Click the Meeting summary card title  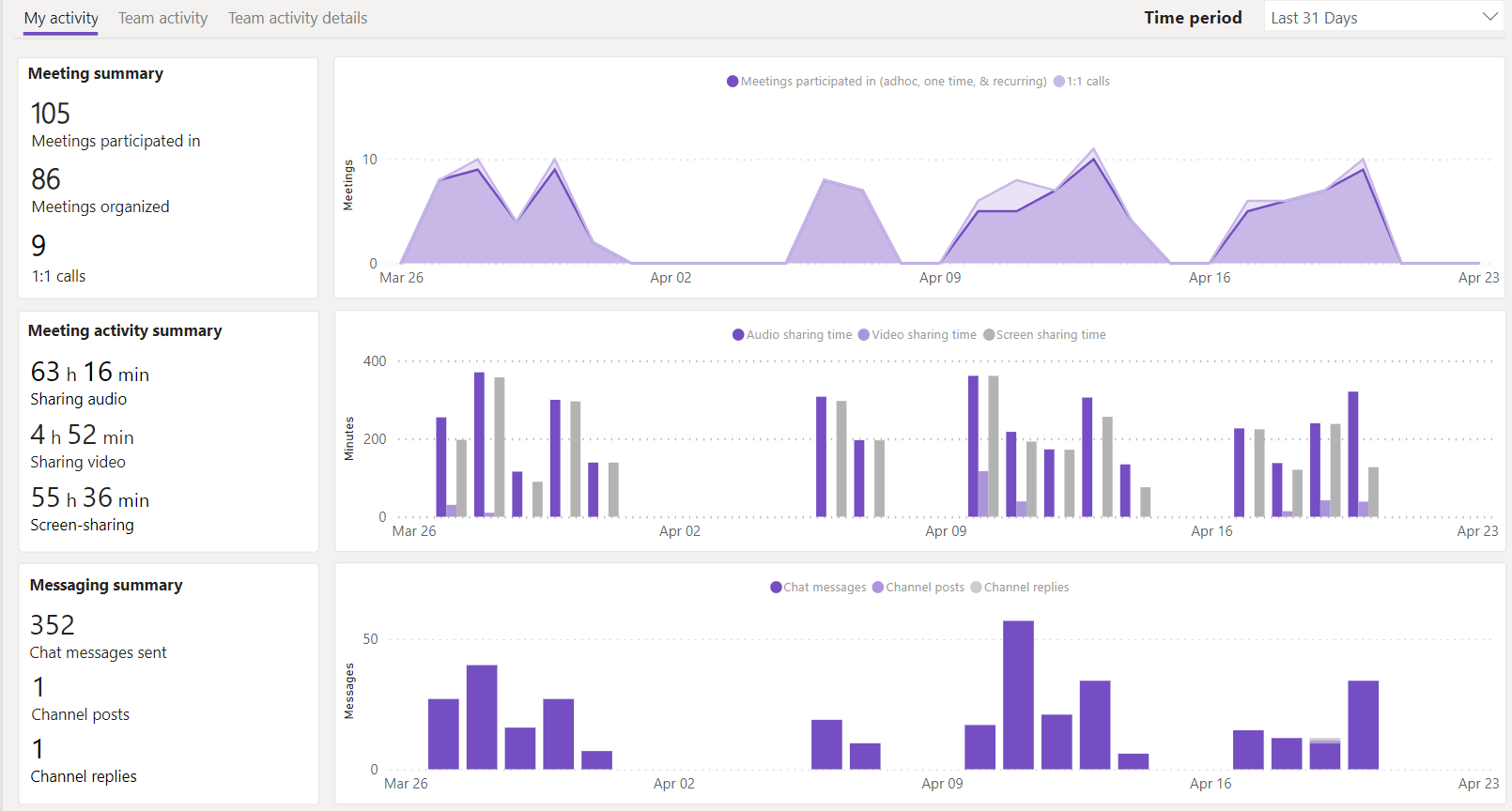click(96, 74)
